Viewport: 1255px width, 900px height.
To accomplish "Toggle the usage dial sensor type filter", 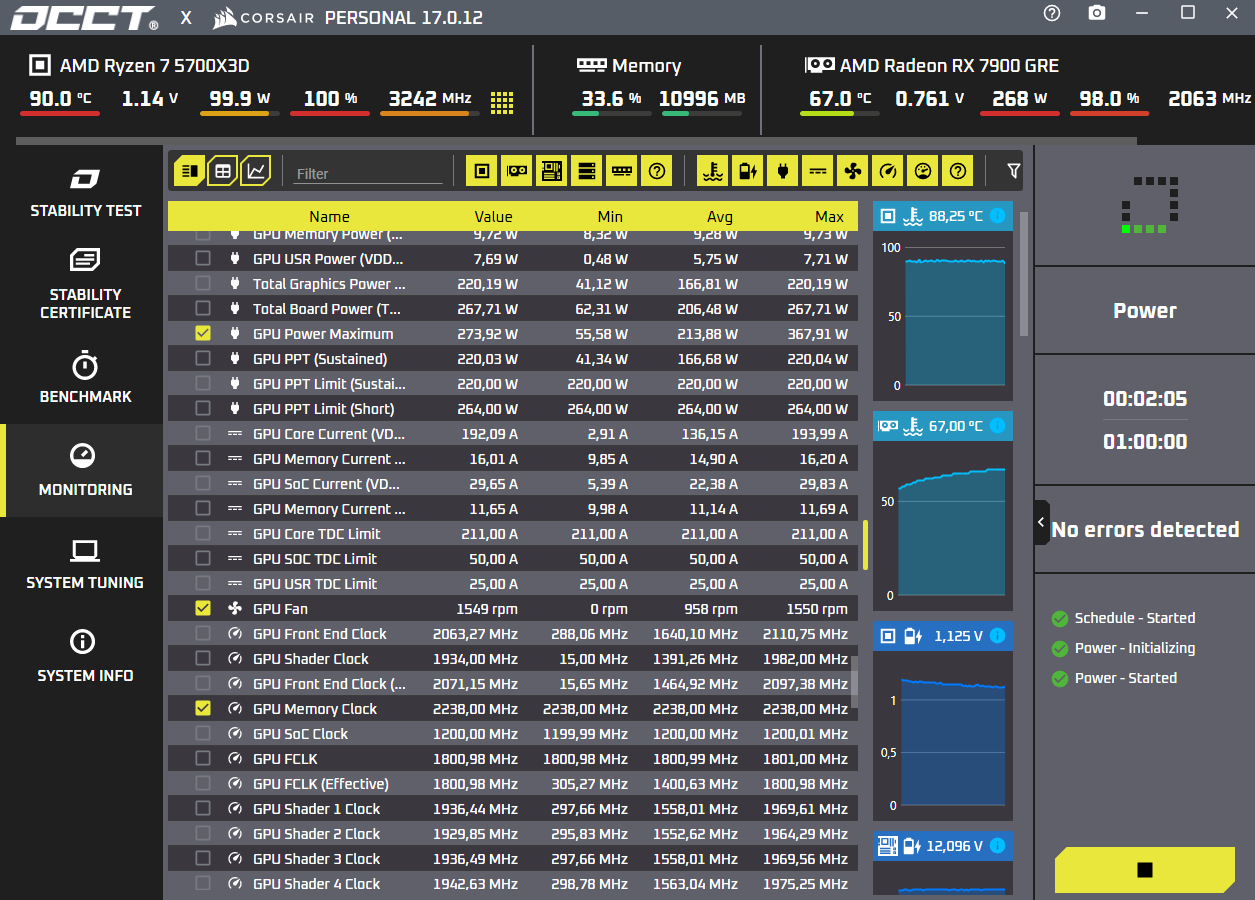I will 923,171.
